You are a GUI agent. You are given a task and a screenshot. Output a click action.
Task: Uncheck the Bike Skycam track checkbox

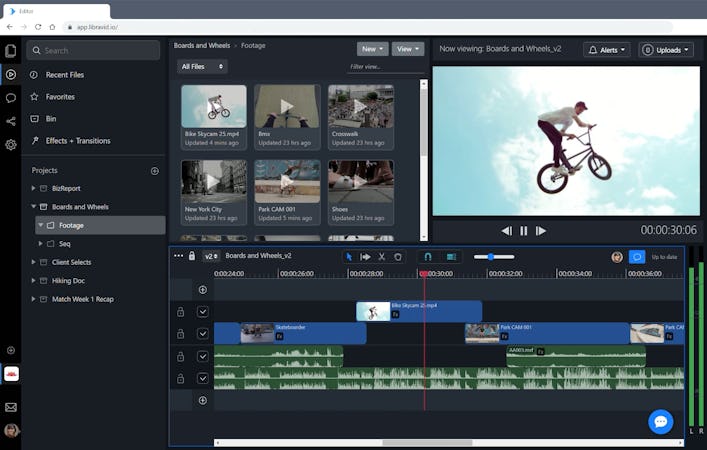click(x=203, y=312)
